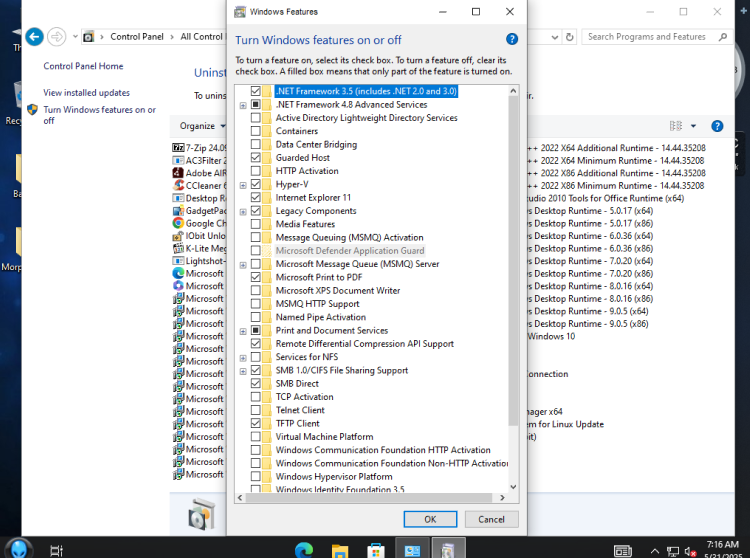Image resolution: width=750 pixels, height=558 pixels.
Task: Click the help icon in Programs and Features
Action: click(x=717, y=126)
